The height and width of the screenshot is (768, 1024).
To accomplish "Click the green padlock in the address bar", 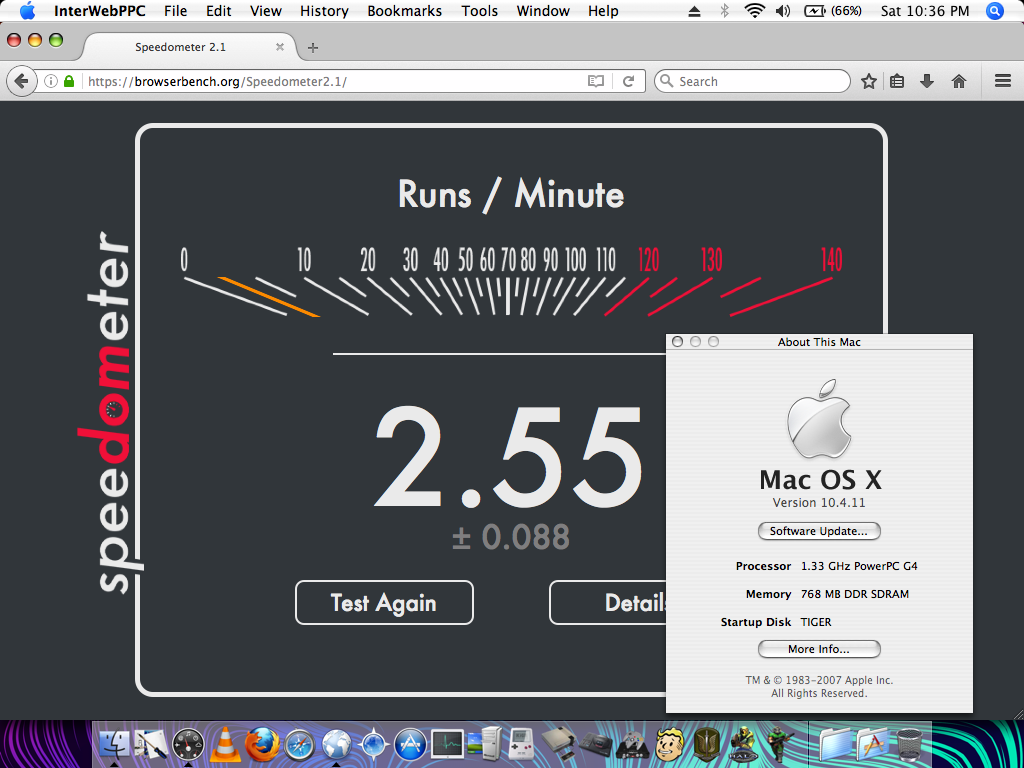I will [69, 82].
